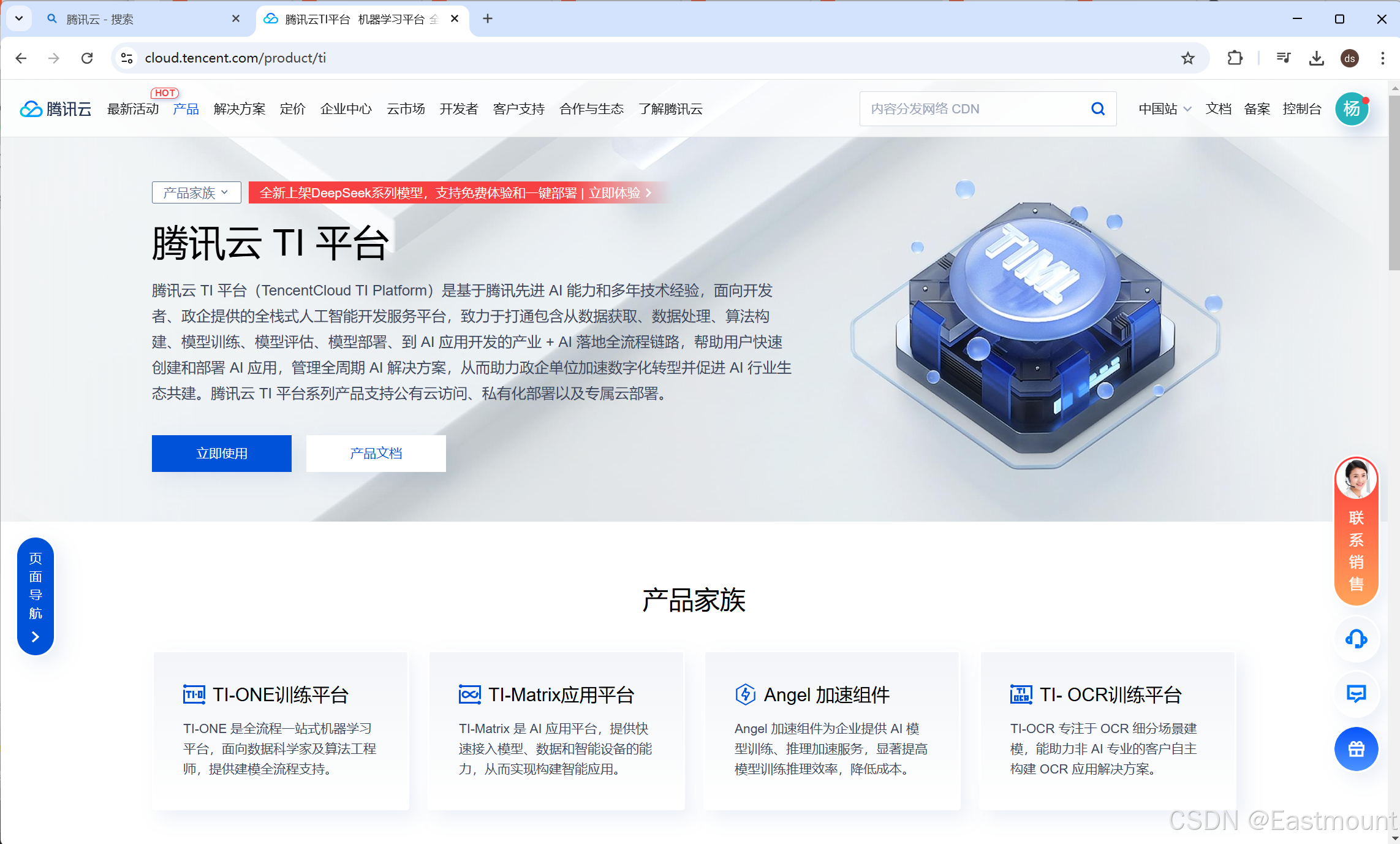Open the user avatar 杨 in header
This screenshot has width=1400, height=844.
coord(1352,109)
